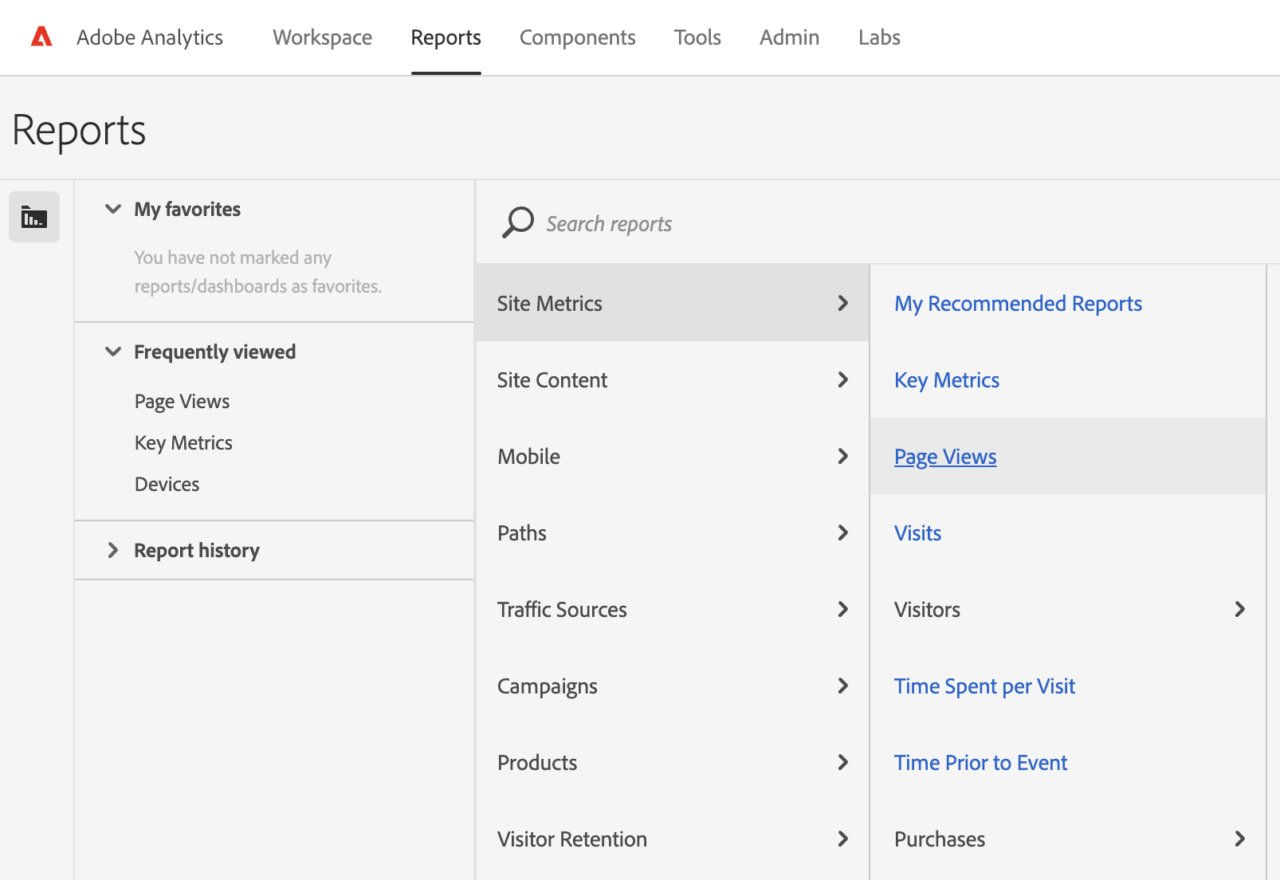Expand the Site Content arrow
Image resolution: width=1280 pixels, height=880 pixels.
pos(843,380)
